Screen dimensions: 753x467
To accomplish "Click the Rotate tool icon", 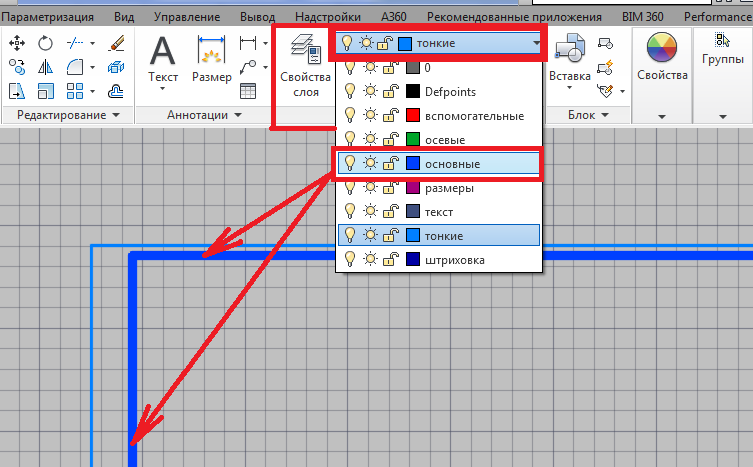I will pyautogui.click(x=46, y=43).
